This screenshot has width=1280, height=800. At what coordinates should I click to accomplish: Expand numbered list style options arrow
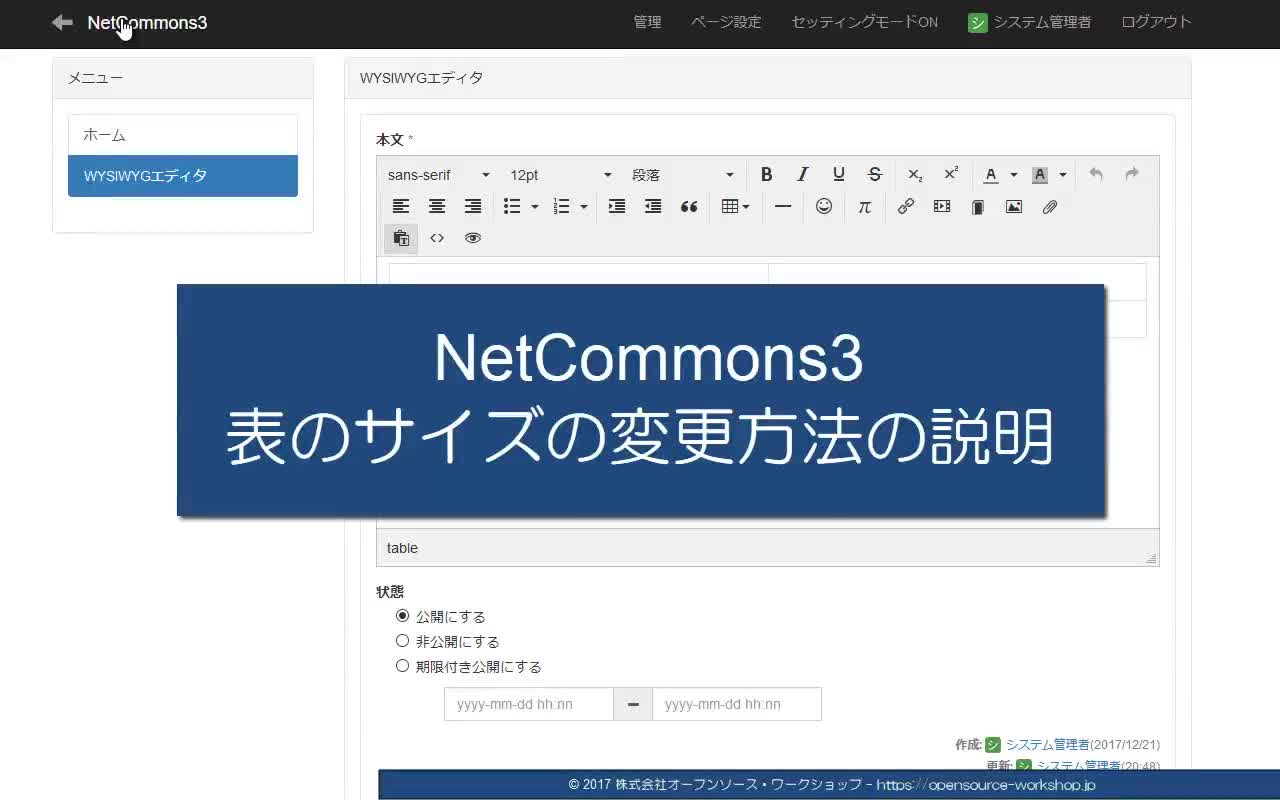tap(583, 207)
